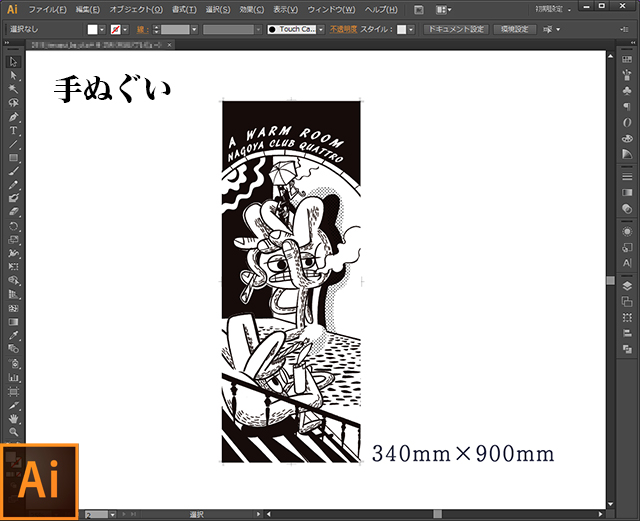Select the Line Segment tool
This screenshot has height=521, width=640.
pos(13,144)
